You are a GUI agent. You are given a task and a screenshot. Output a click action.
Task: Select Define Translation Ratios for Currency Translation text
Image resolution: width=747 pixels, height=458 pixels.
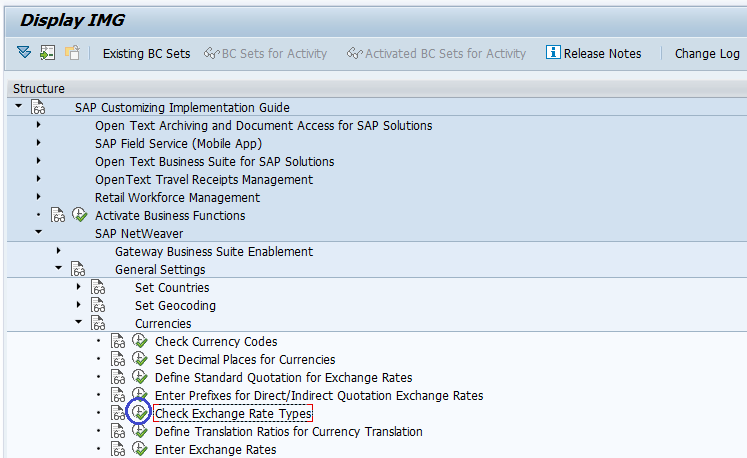click(x=289, y=431)
